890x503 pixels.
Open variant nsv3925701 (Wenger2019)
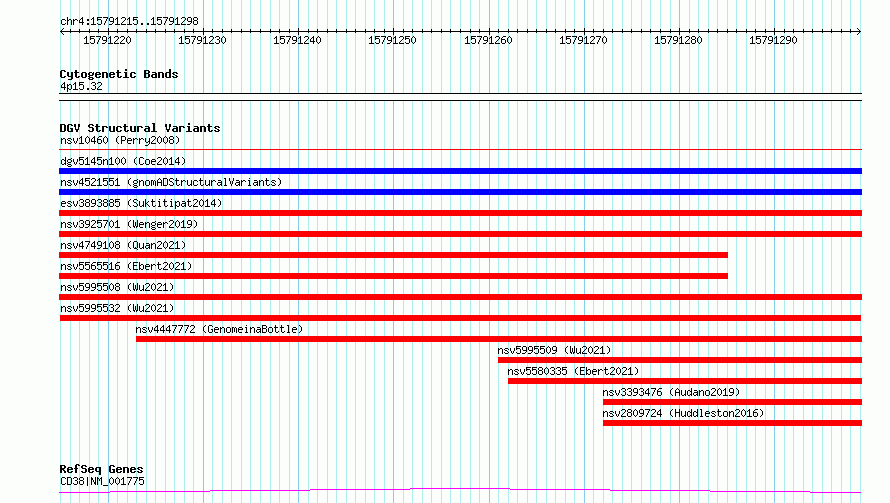click(x=129, y=224)
